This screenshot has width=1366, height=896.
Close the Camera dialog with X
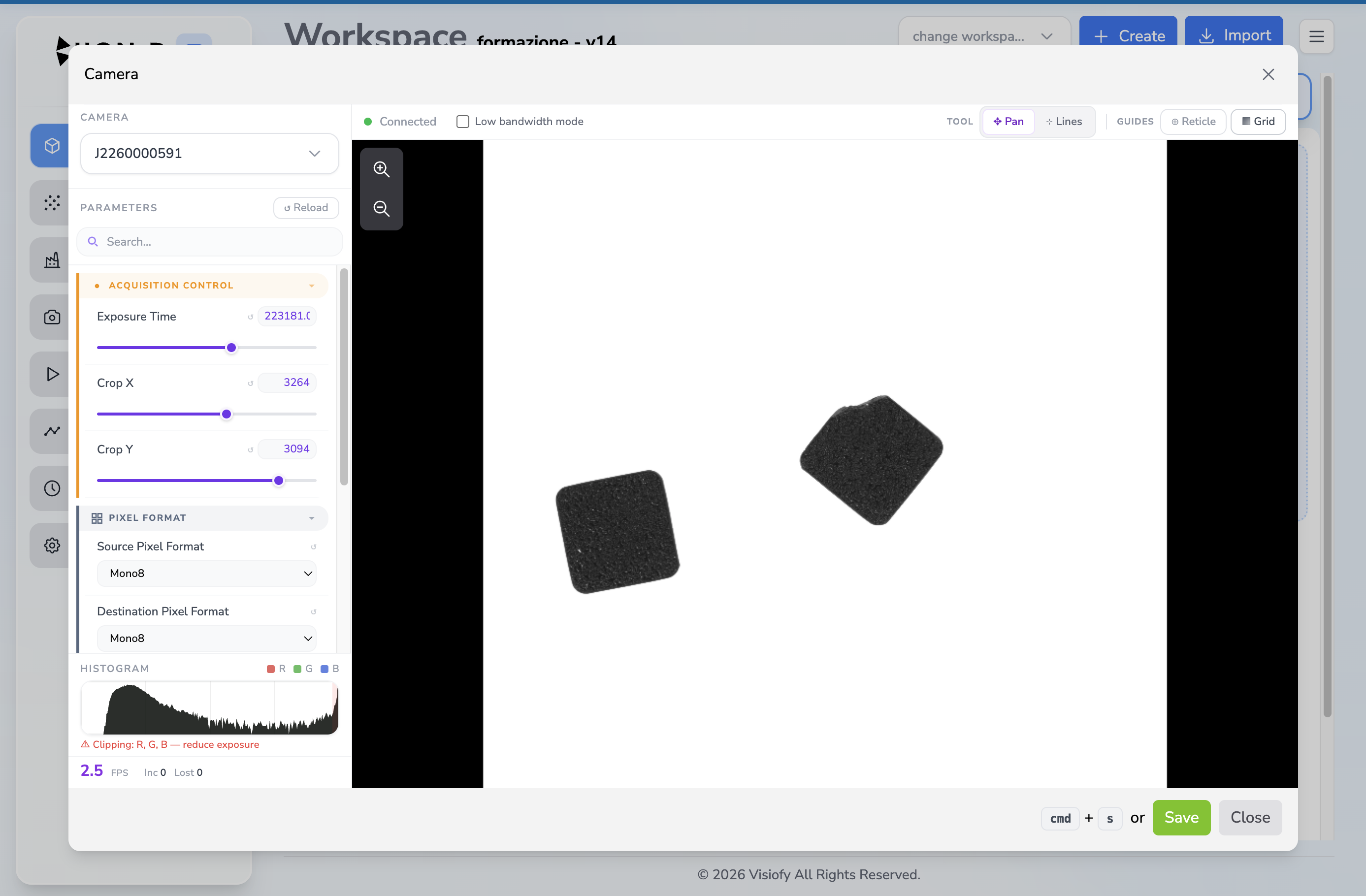pyautogui.click(x=1268, y=74)
